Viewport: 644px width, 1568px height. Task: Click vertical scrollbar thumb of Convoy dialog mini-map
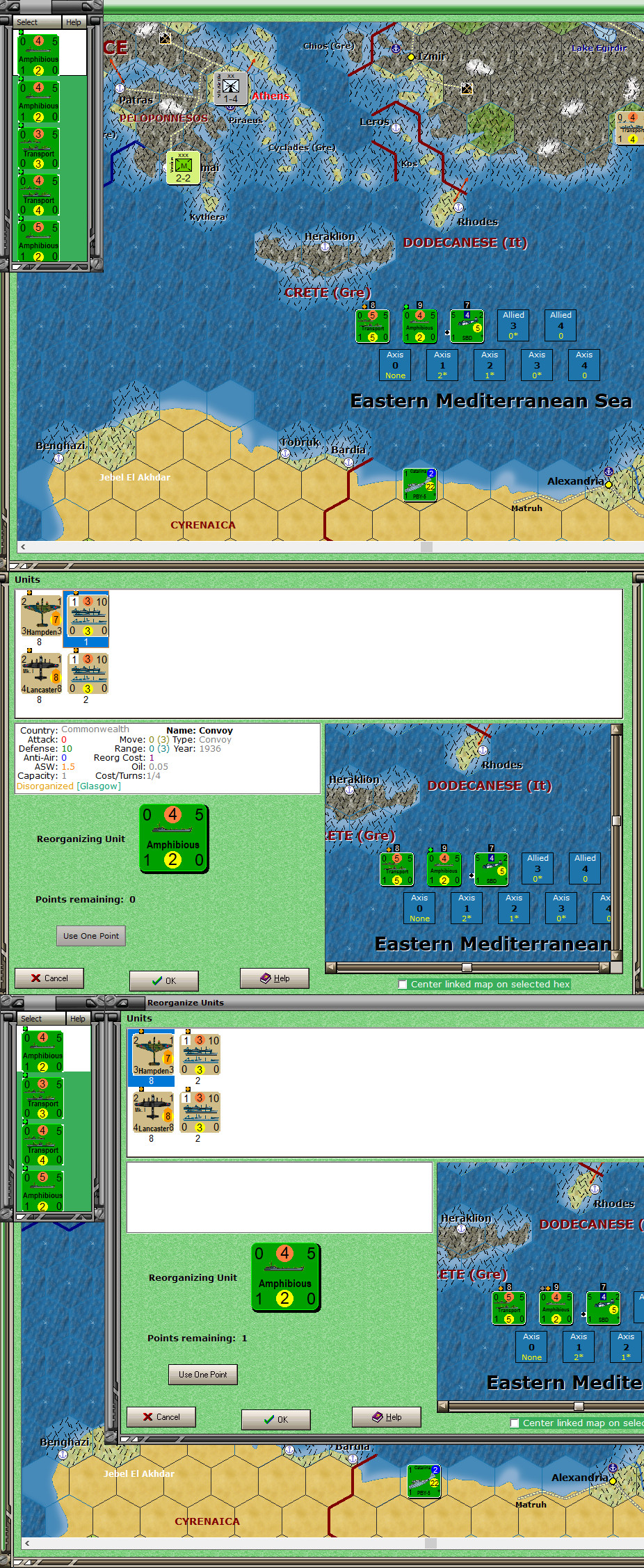(616, 821)
